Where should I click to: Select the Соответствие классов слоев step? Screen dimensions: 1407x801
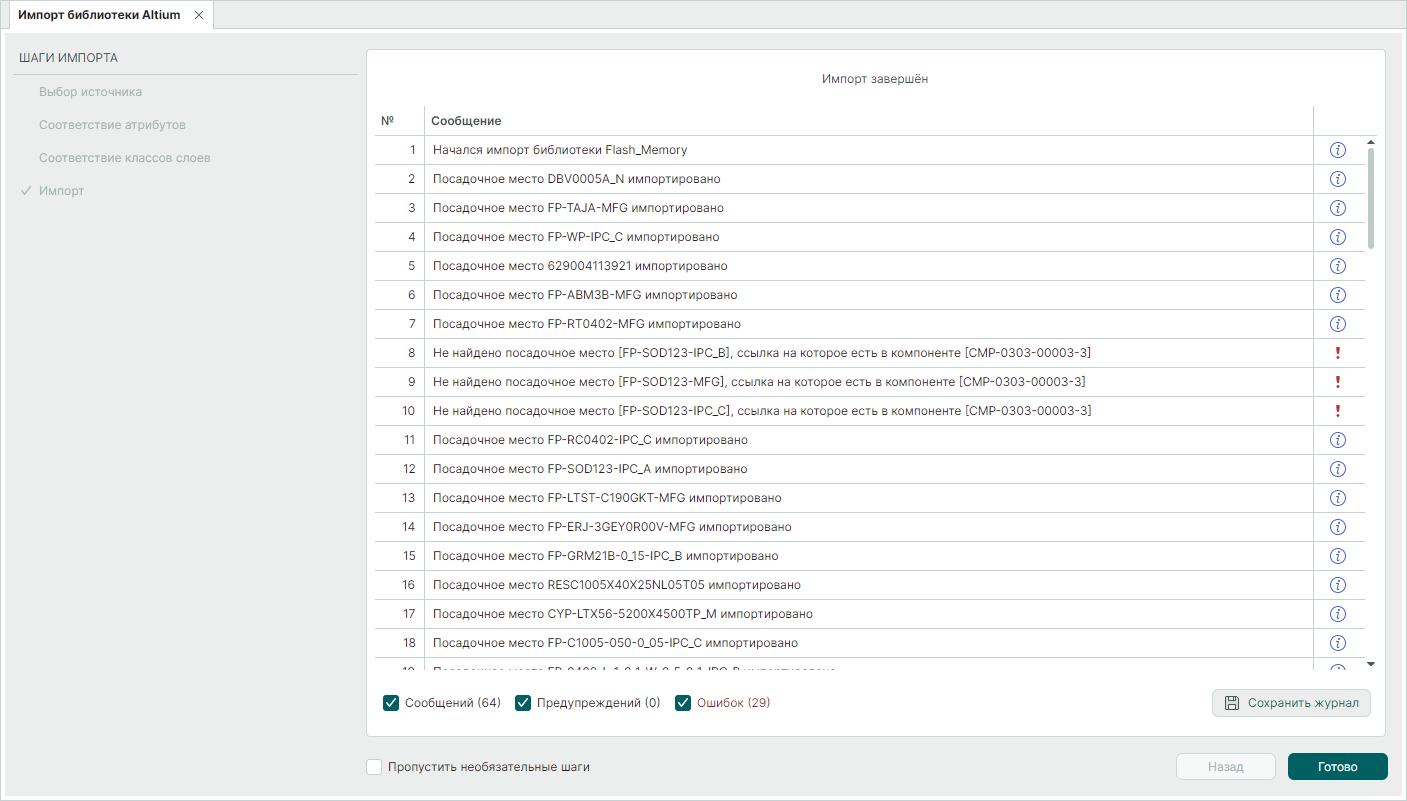click(x=125, y=158)
